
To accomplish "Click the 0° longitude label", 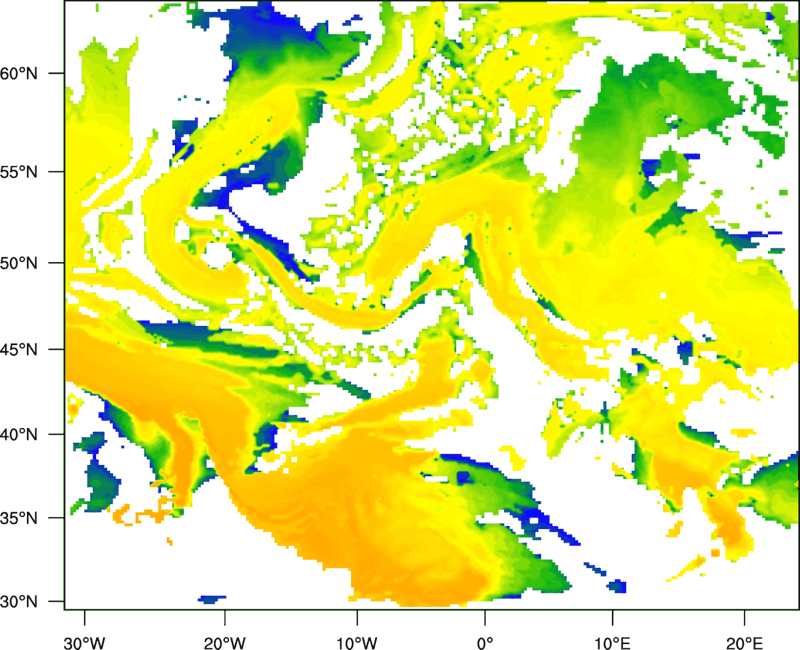I will pos(485,643).
